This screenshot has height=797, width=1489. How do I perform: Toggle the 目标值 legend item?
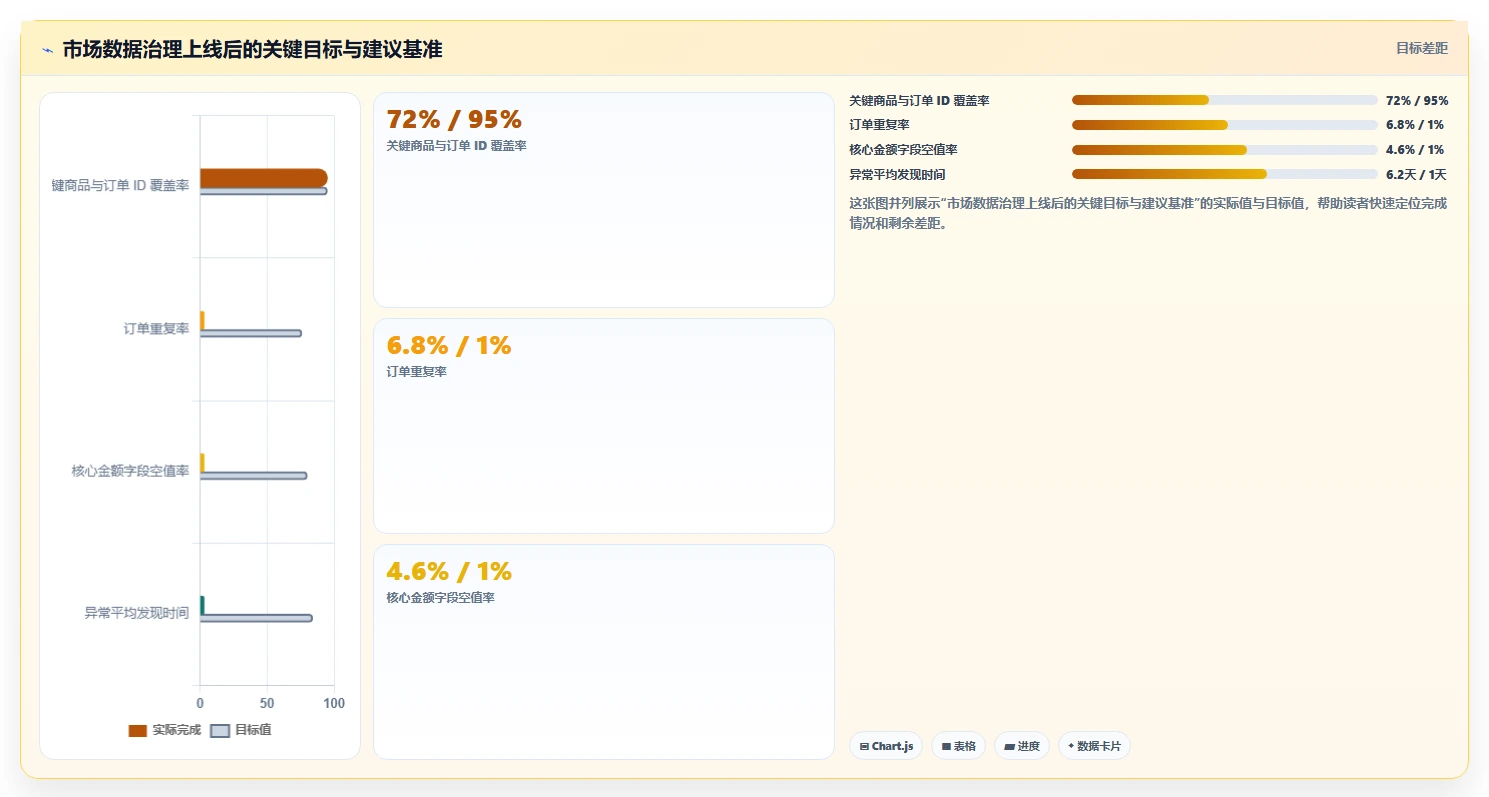click(241, 730)
